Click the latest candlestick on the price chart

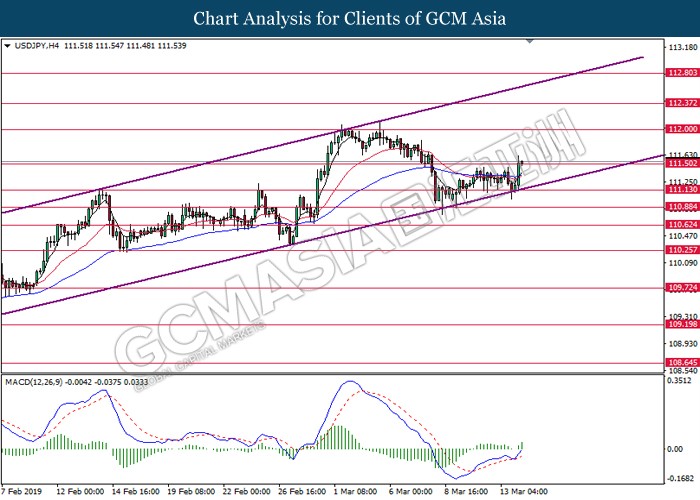point(522,162)
